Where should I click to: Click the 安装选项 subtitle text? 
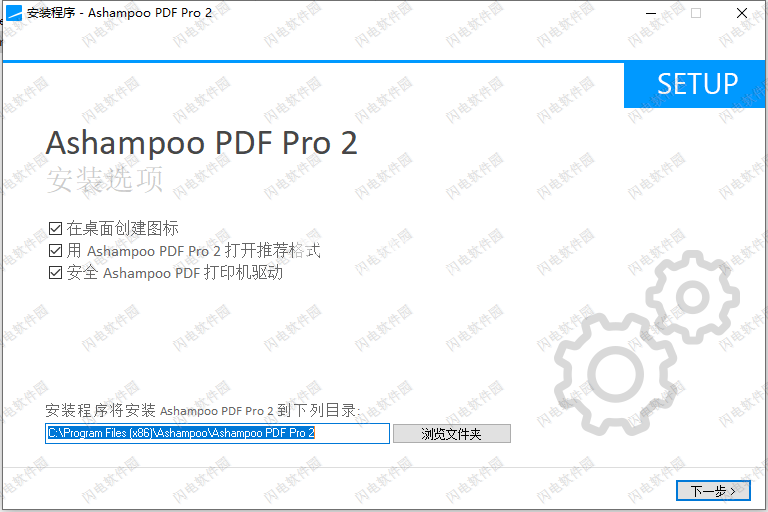click(104, 179)
